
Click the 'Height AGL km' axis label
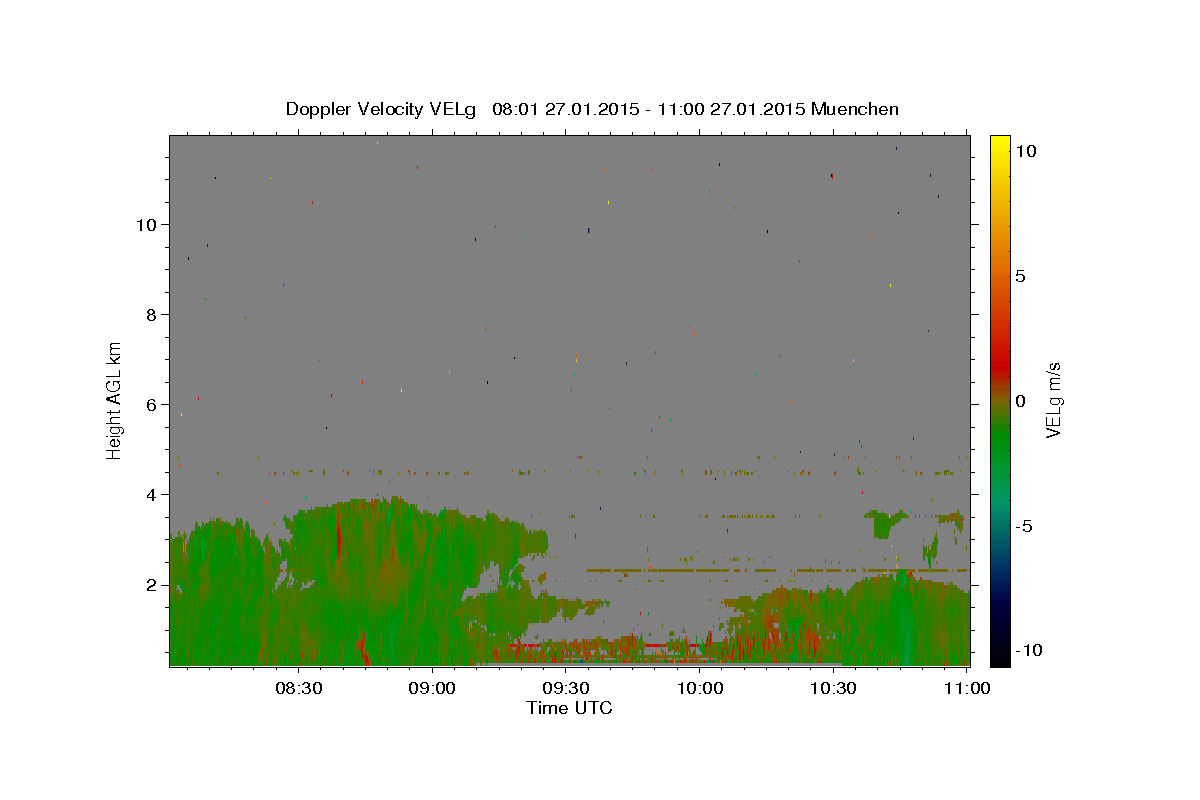(x=114, y=400)
